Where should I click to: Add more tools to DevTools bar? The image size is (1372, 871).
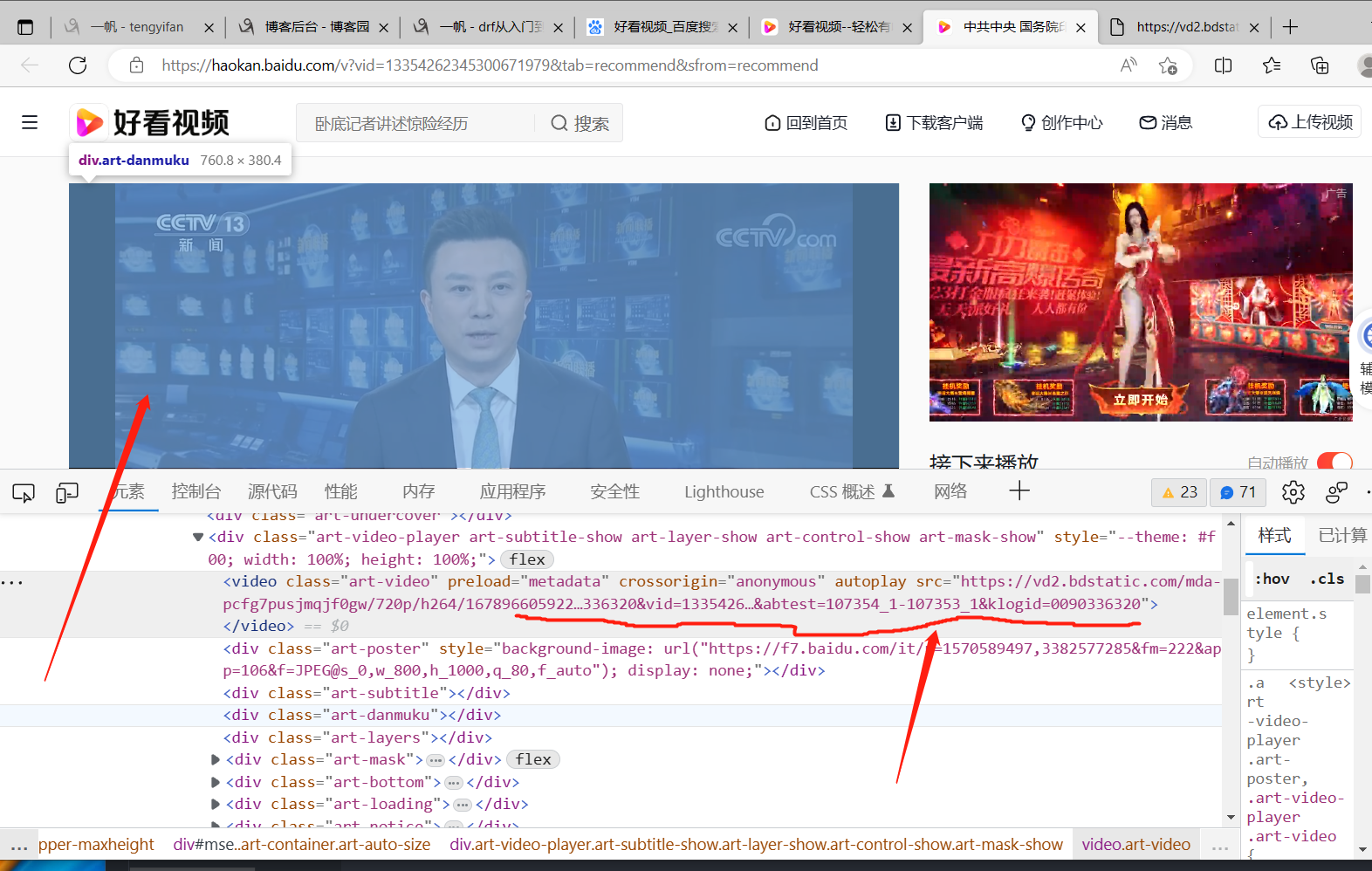1019,491
